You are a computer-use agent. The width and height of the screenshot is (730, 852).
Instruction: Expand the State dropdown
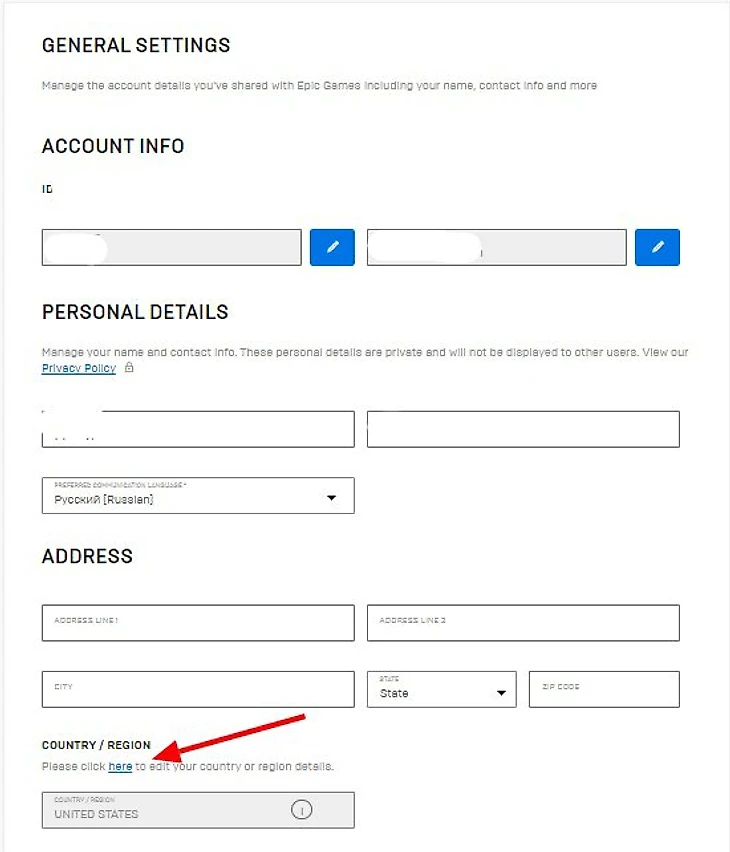pos(441,690)
